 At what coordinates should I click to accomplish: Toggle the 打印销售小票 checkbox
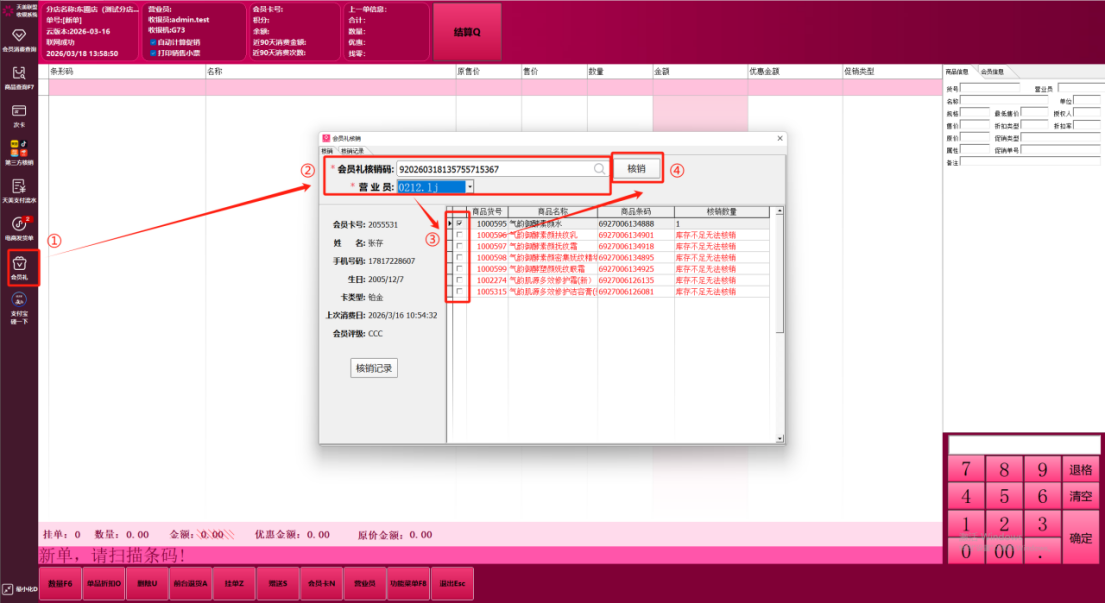tap(153, 52)
